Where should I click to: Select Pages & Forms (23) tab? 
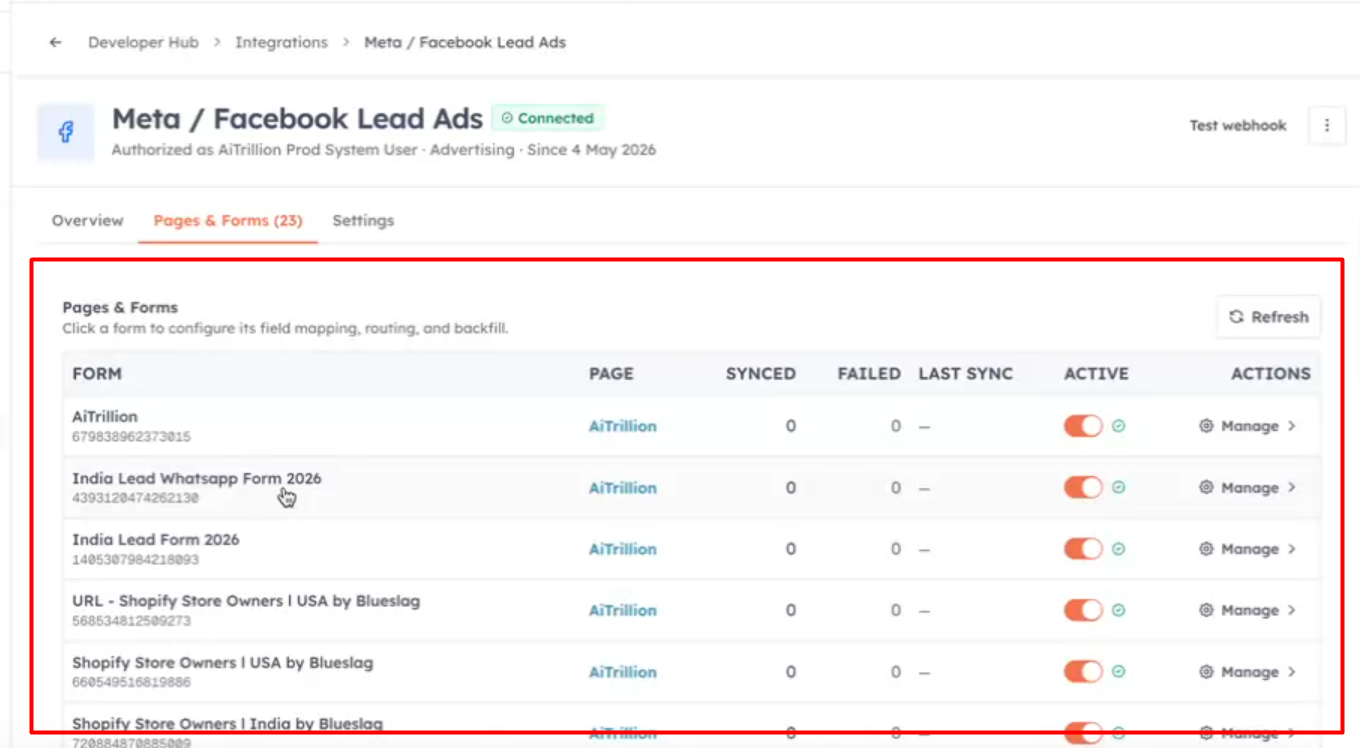coord(228,220)
